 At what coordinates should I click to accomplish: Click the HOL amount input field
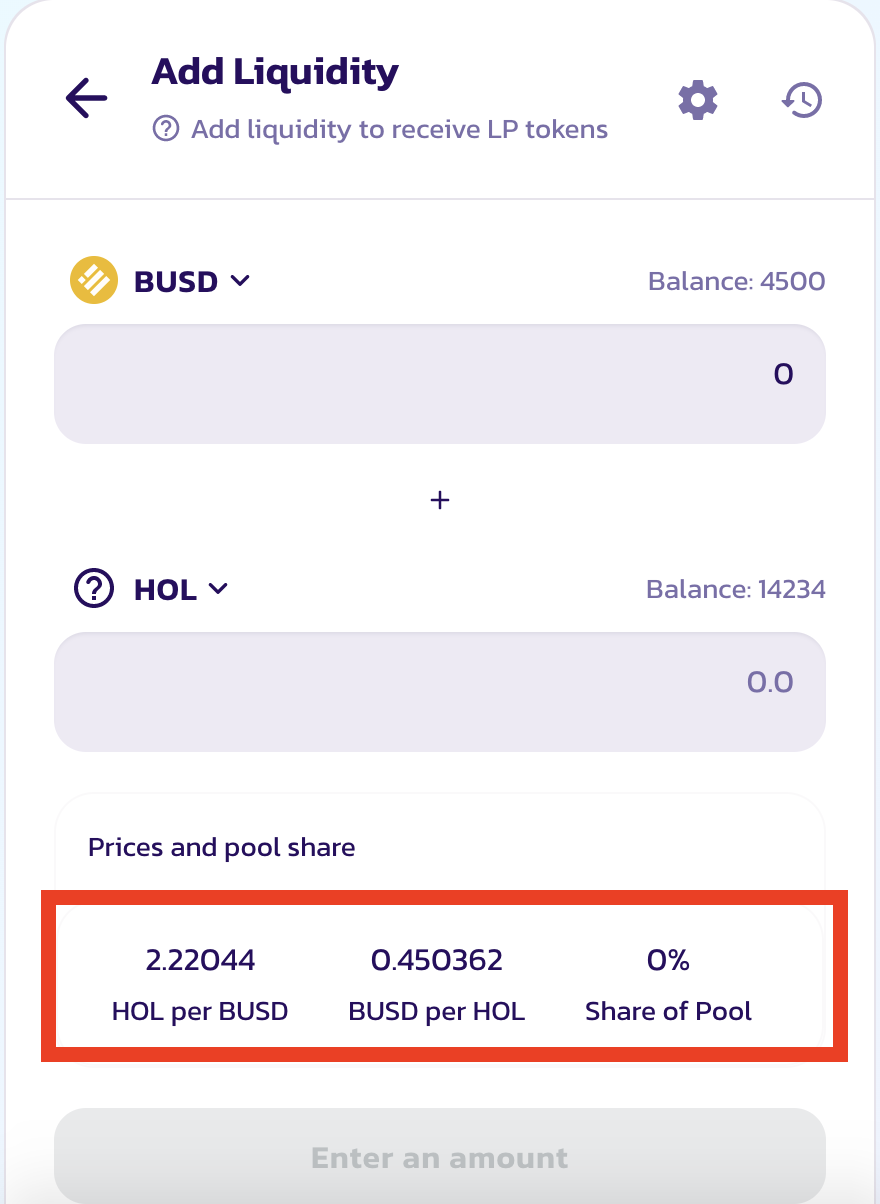439,691
